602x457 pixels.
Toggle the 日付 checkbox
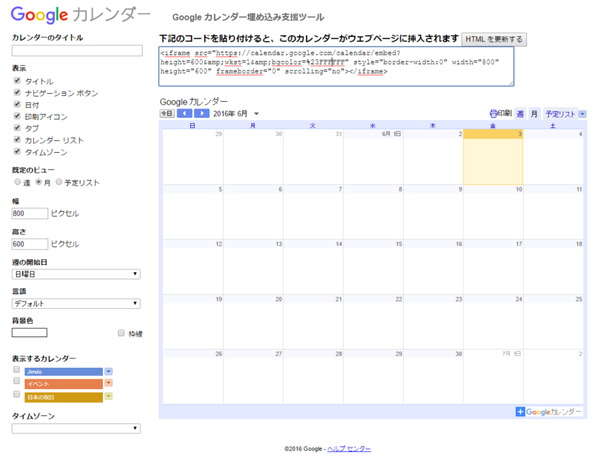click(17, 104)
